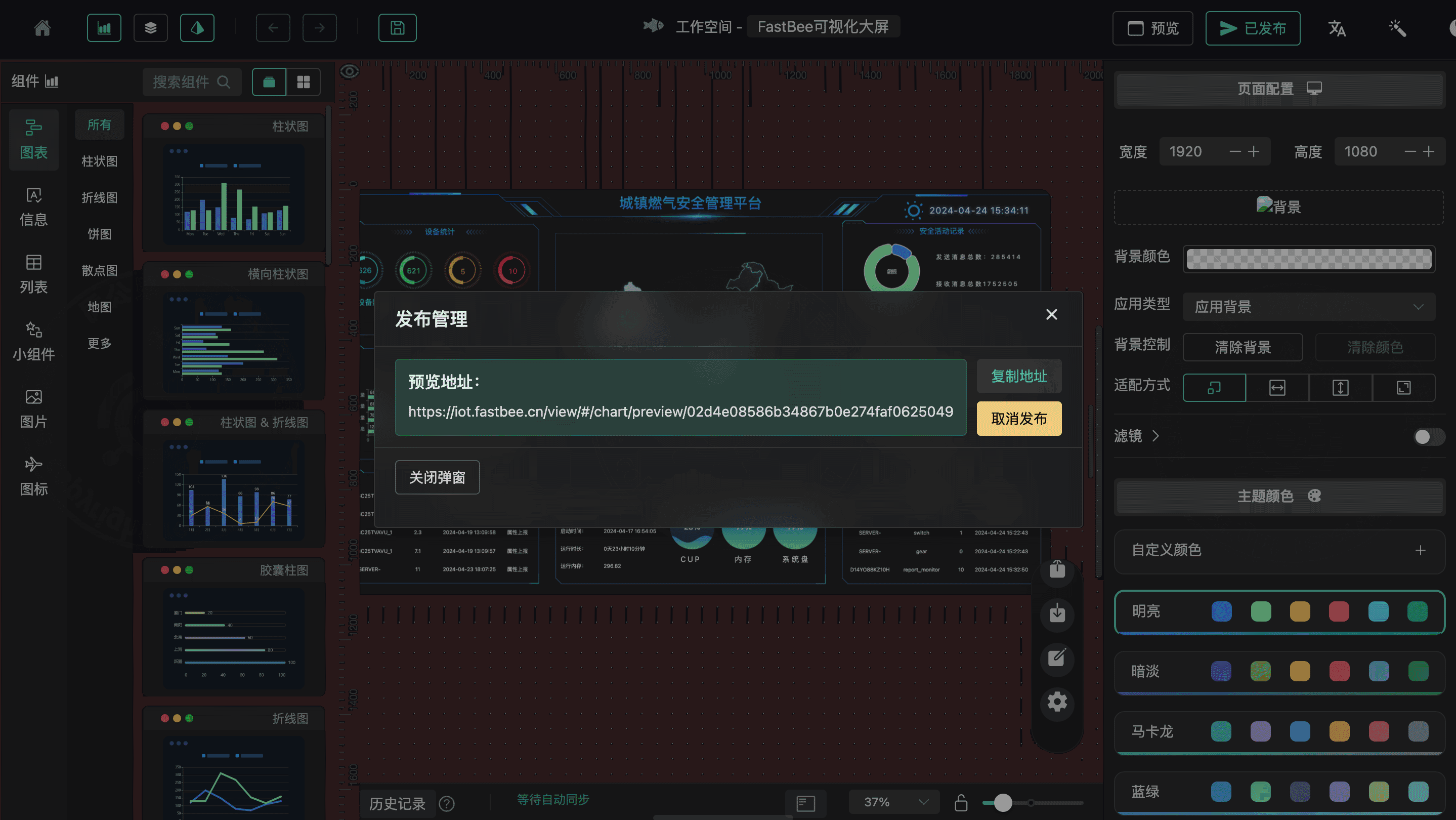
Task: Click the canvas settings gear icon
Action: click(x=1057, y=703)
